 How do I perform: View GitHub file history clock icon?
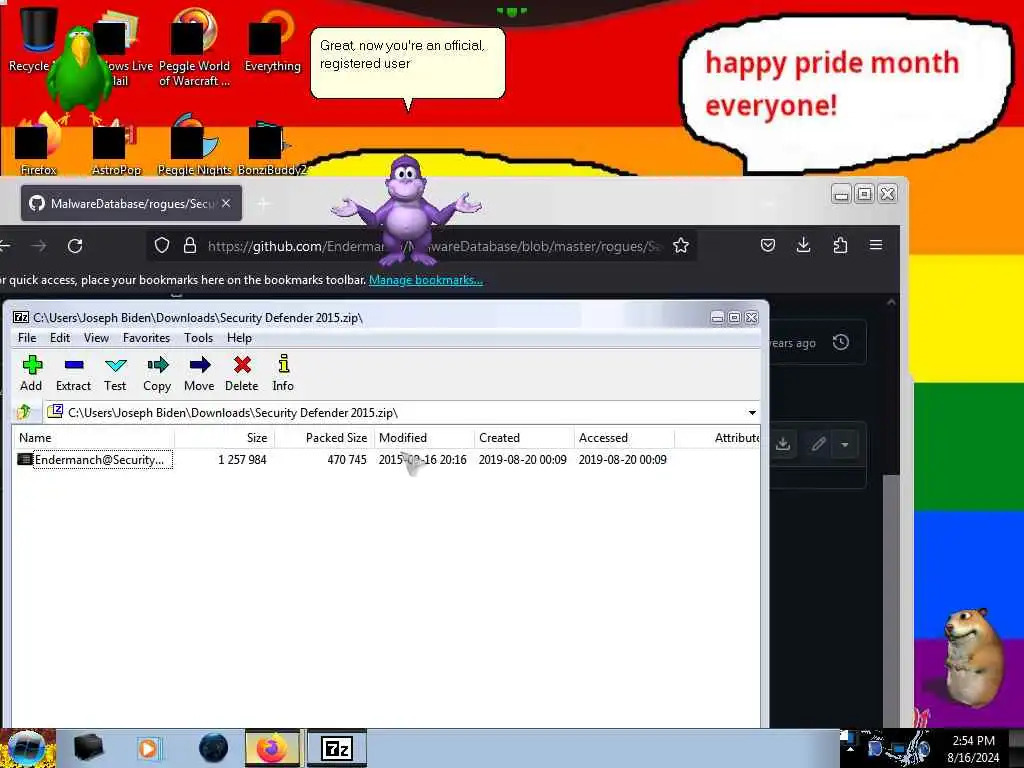[840, 342]
